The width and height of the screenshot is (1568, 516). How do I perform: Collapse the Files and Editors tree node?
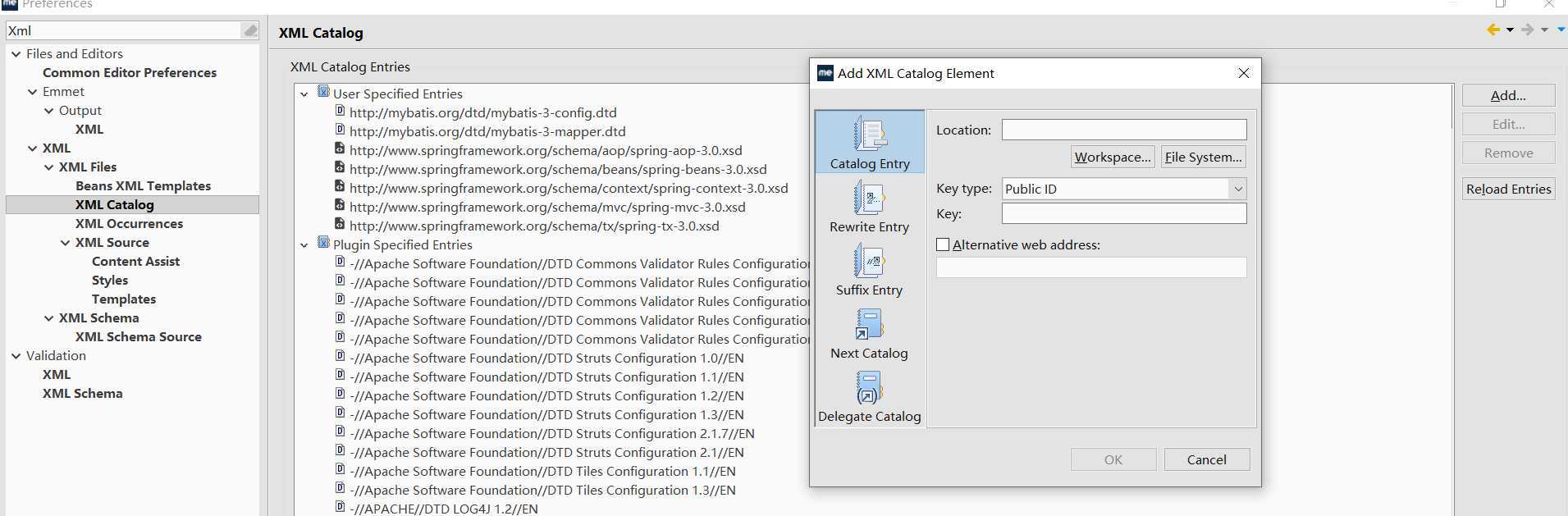coord(16,54)
